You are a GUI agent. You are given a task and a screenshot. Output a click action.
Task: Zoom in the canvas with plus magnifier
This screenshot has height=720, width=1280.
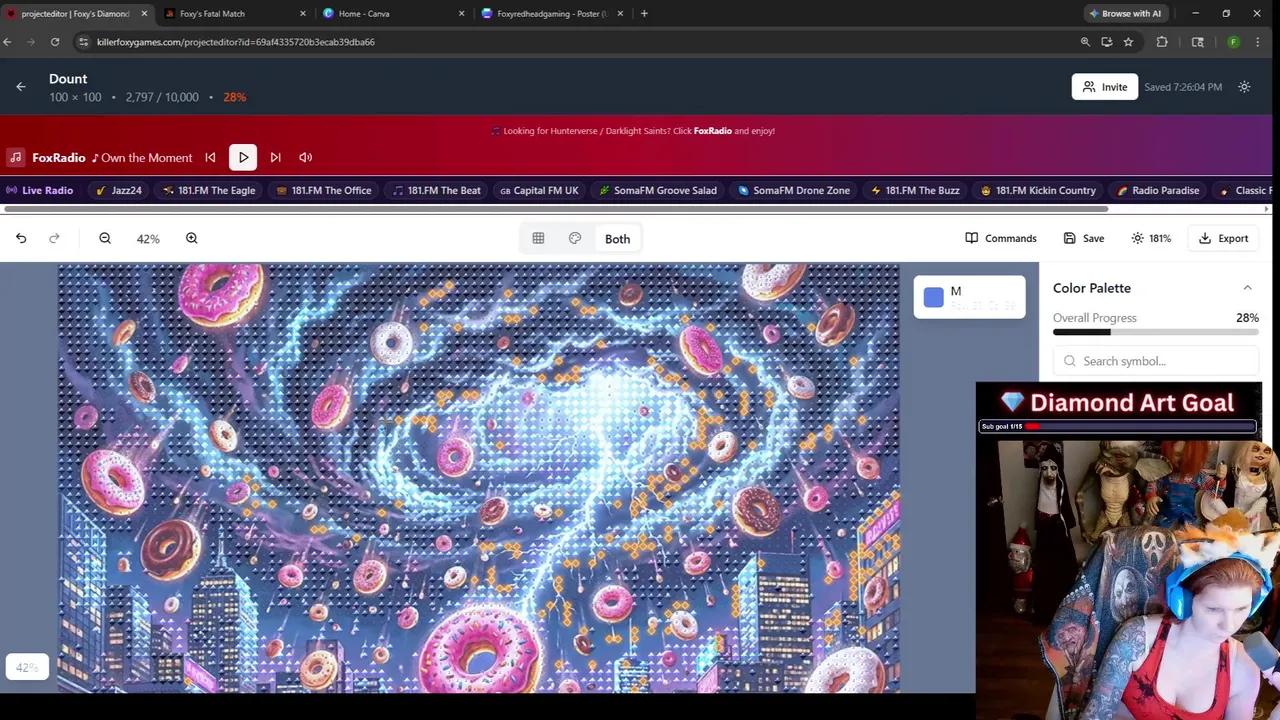coord(191,238)
